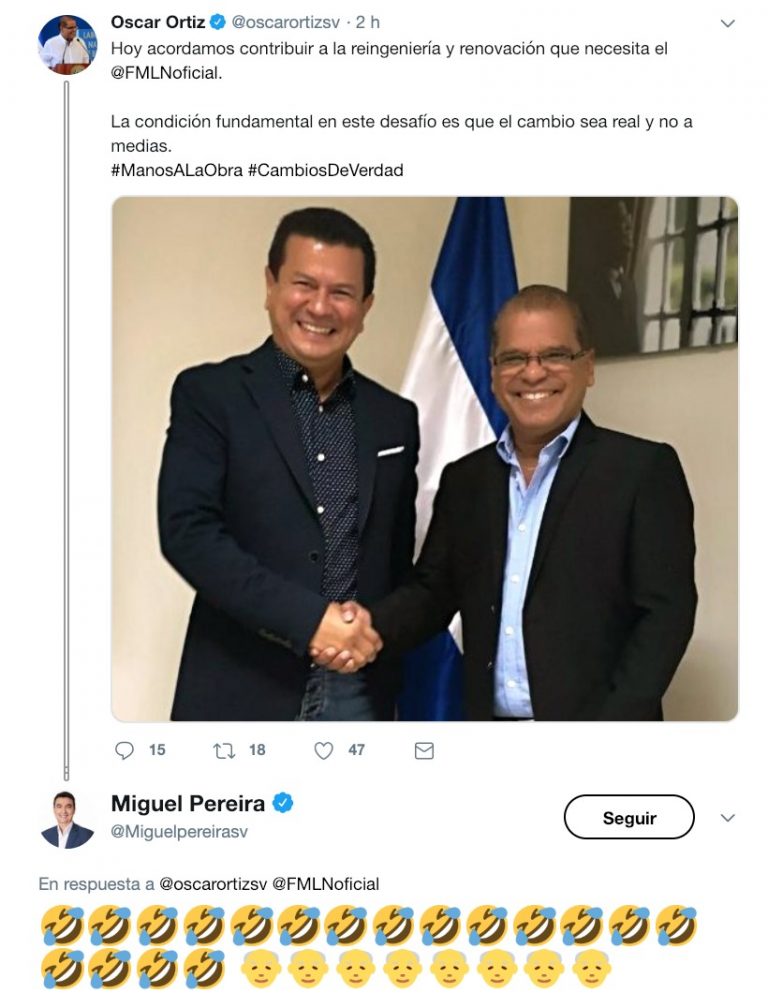Click Miguel Pereira verified badge icon
768x1008 pixels.
click(283, 803)
